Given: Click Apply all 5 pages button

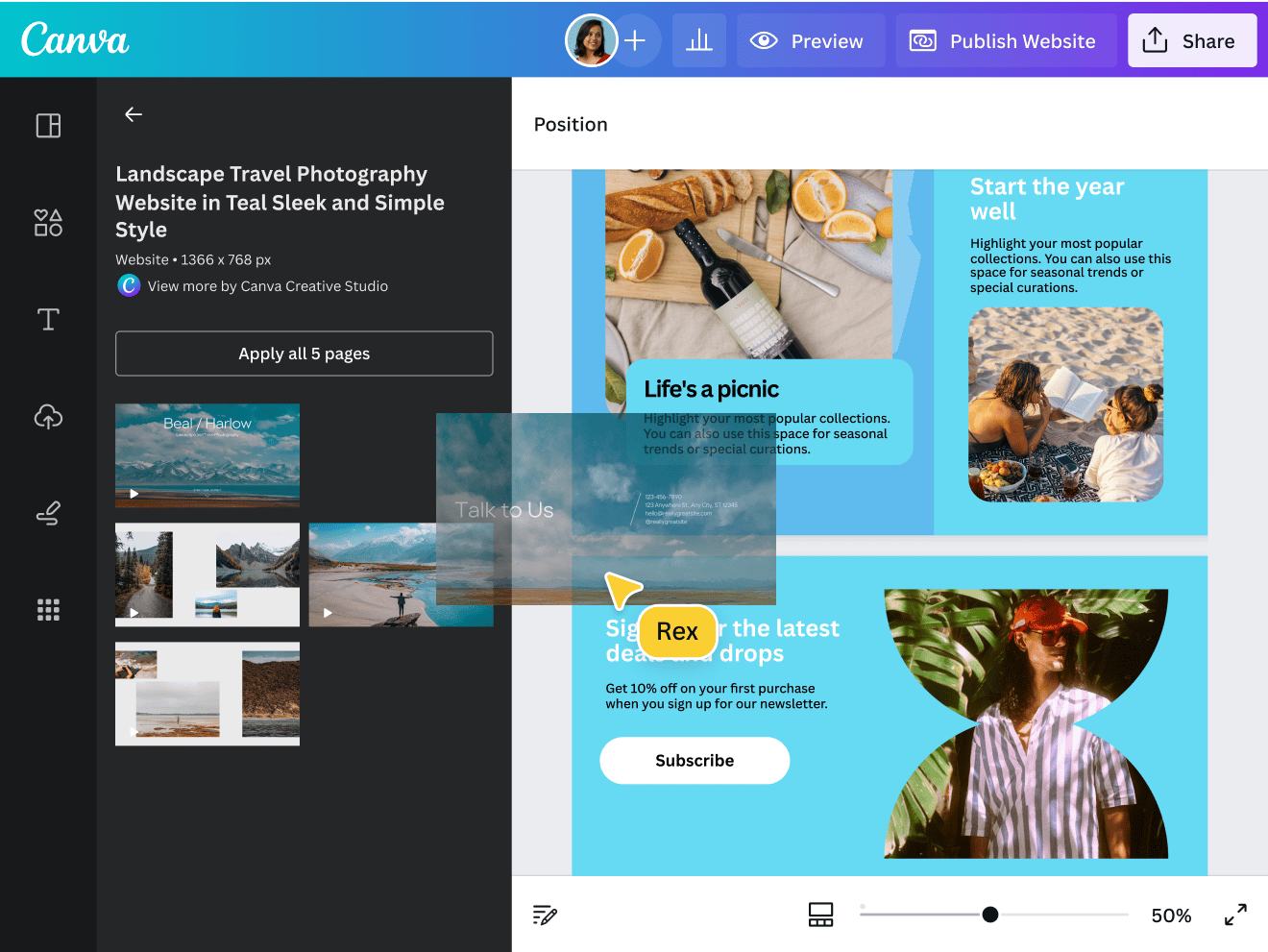Looking at the screenshot, I should (304, 354).
